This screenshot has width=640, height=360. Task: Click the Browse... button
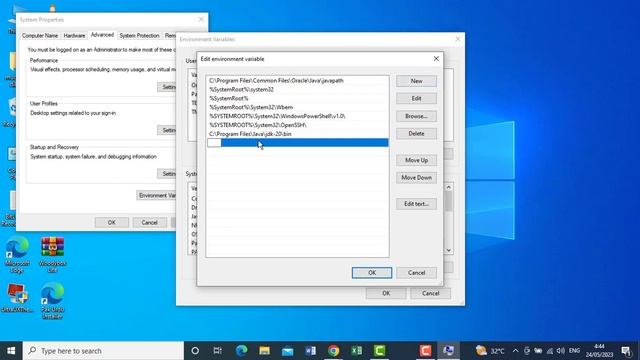coord(416,116)
